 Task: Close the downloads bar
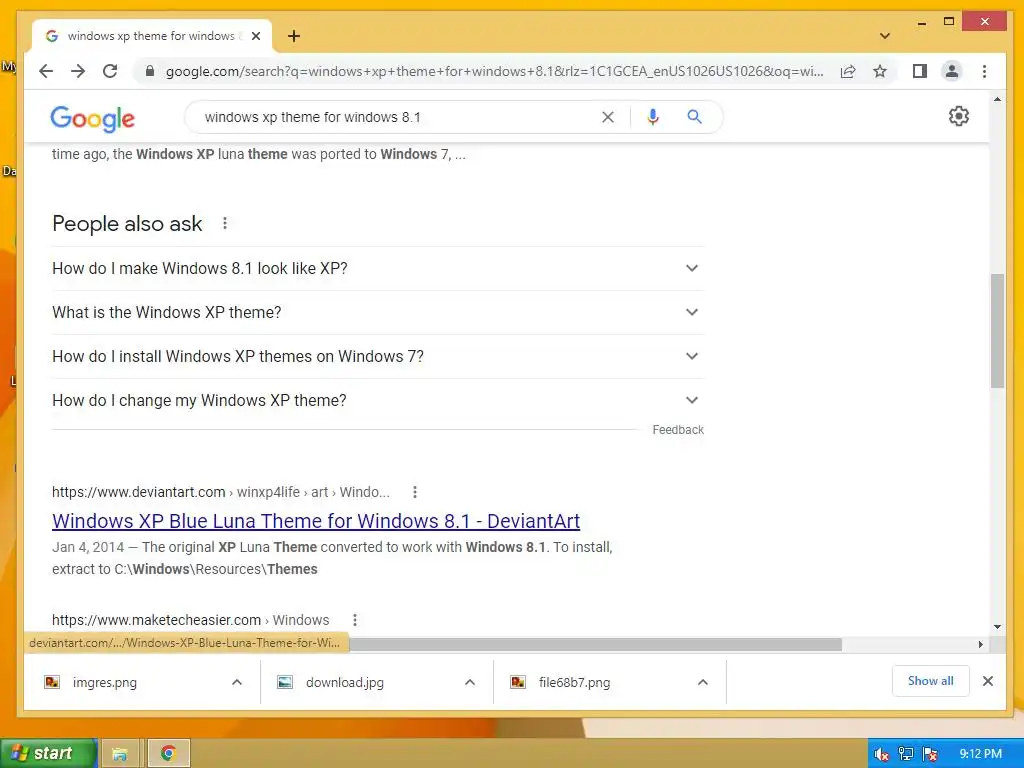pos(988,681)
